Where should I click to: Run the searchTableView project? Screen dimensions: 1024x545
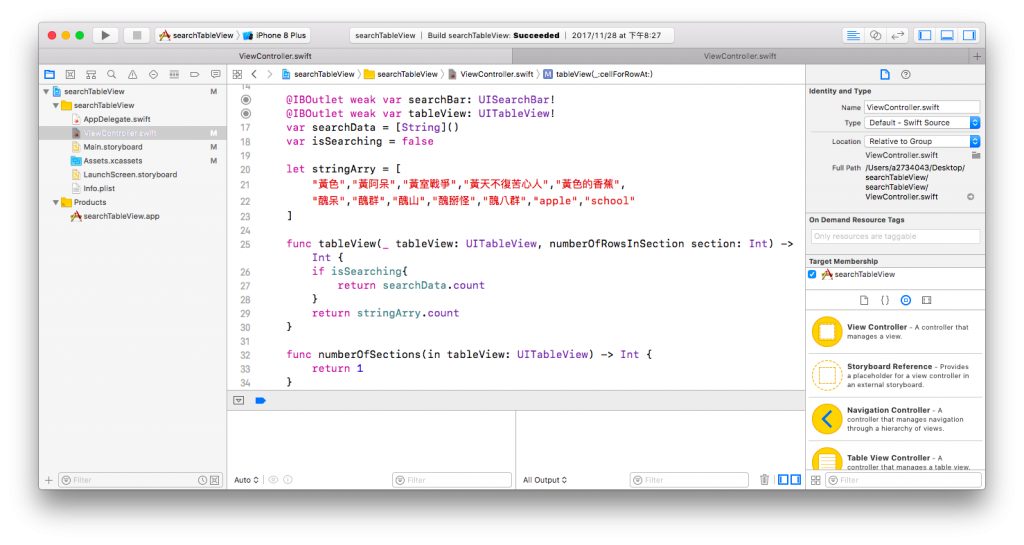click(x=105, y=35)
